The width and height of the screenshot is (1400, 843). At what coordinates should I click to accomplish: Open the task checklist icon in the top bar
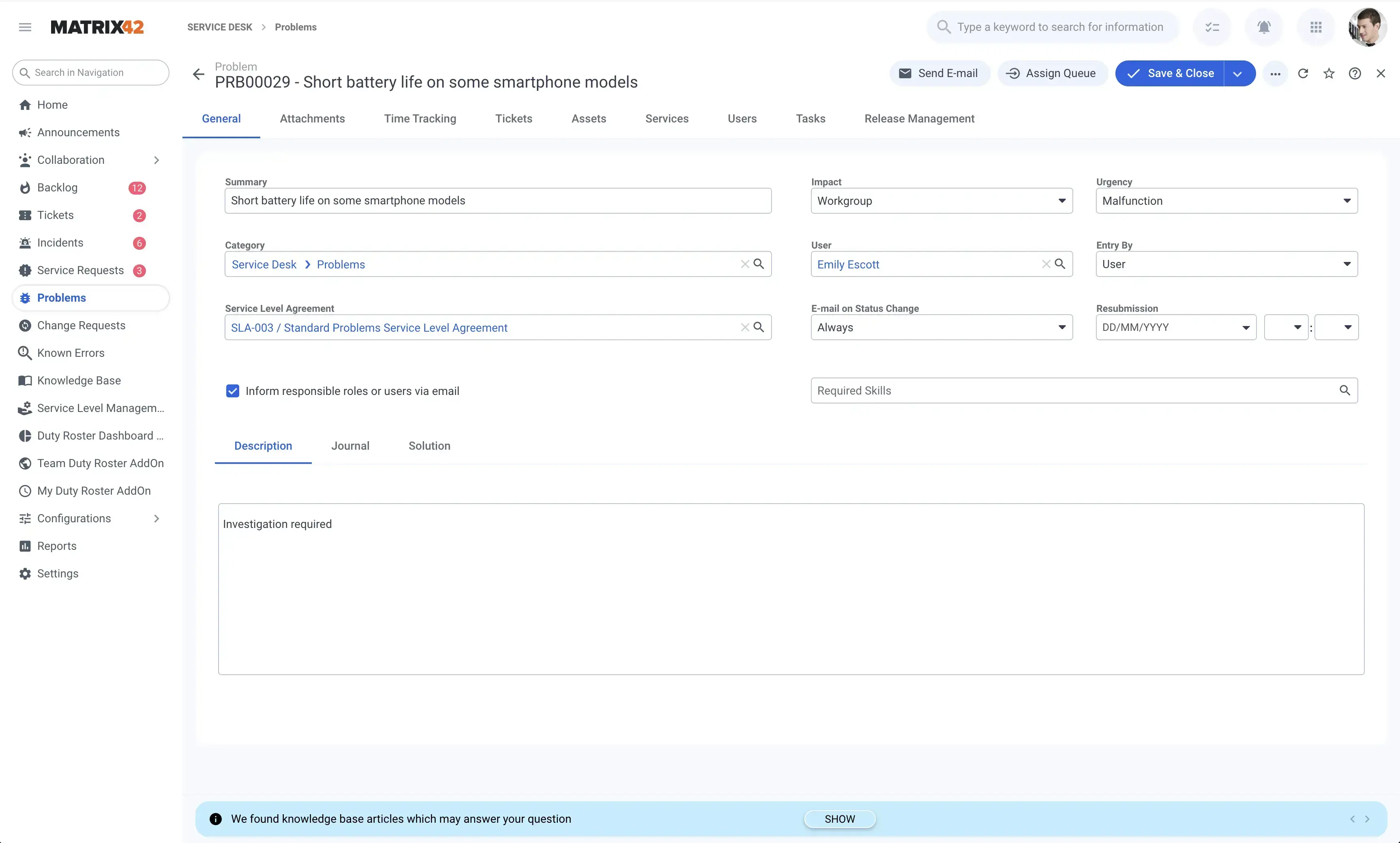1212,27
